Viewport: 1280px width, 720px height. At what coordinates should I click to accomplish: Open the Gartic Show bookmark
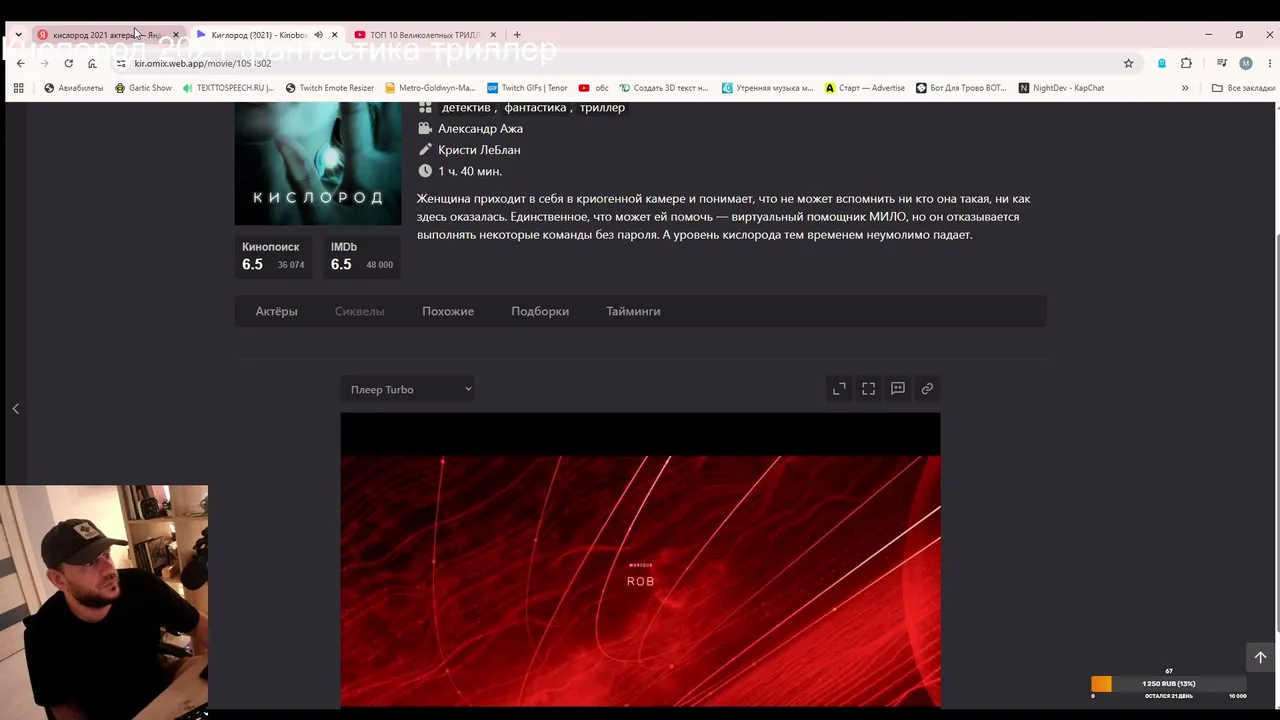tap(143, 88)
